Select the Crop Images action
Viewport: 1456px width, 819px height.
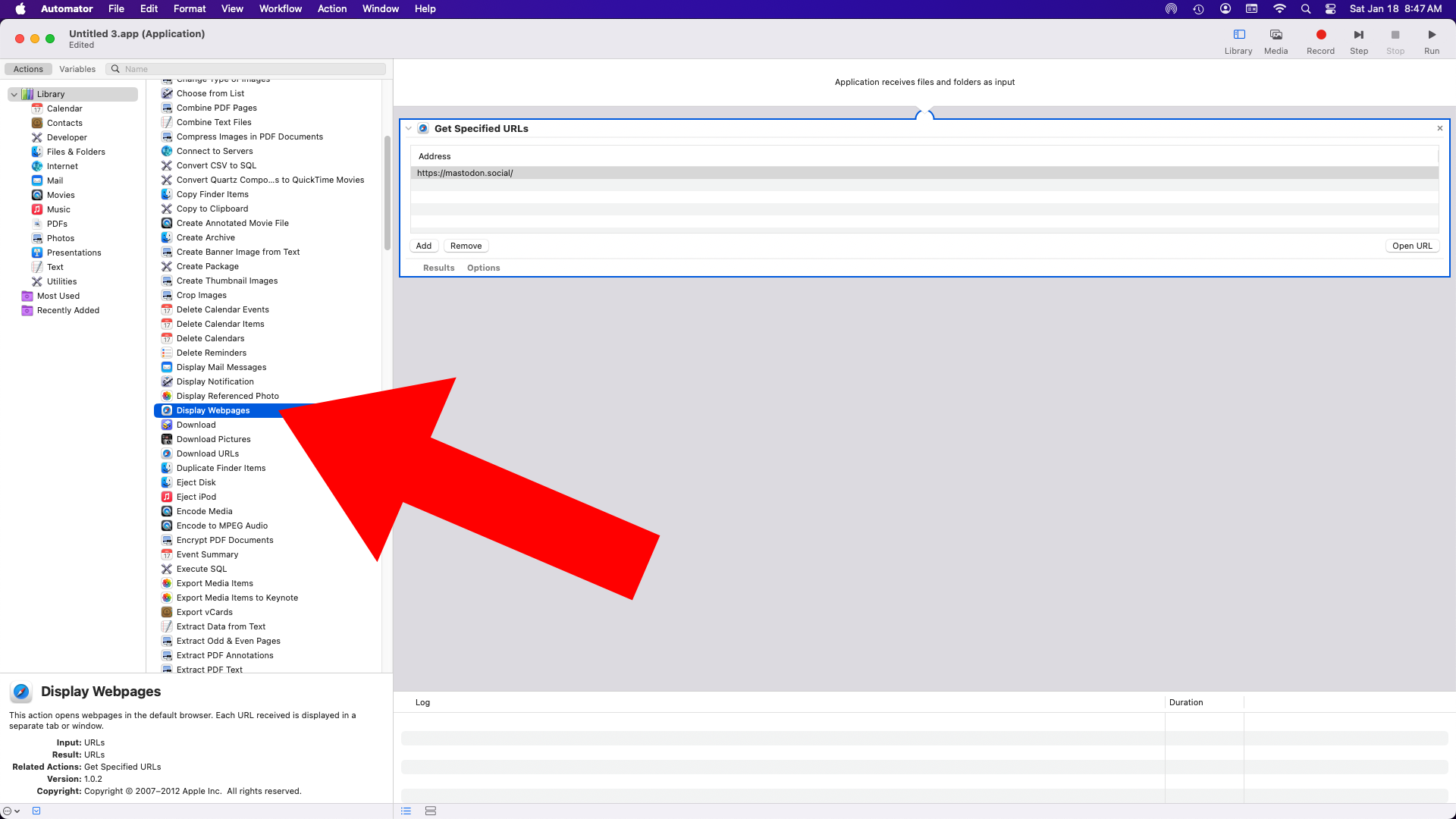[x=201, y=295]
